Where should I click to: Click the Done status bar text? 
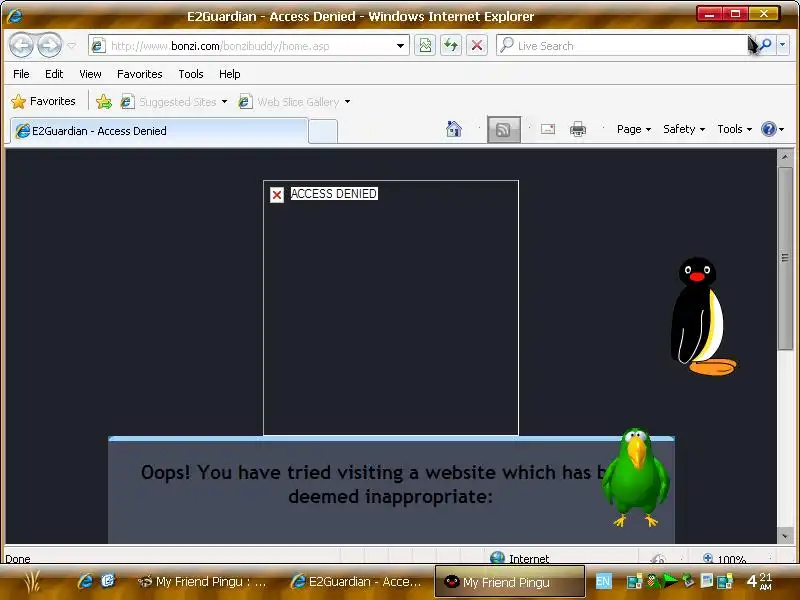[x=18, y=559]
